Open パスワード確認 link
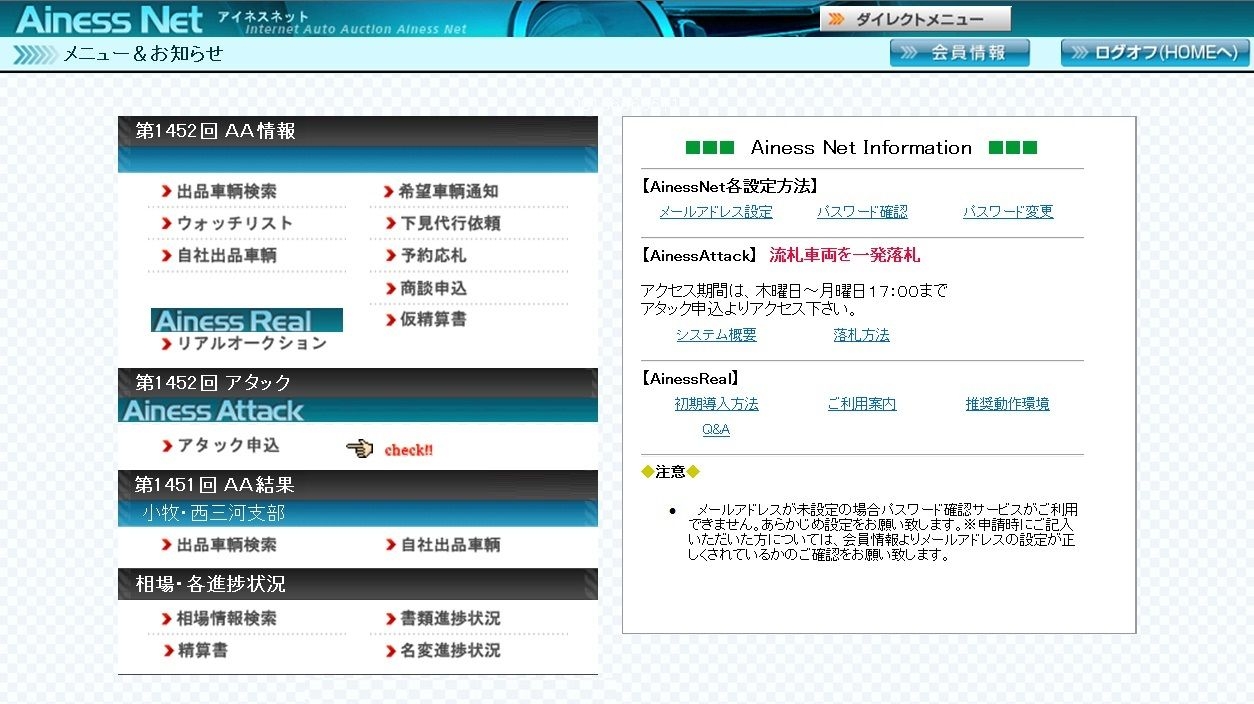Screen dimensions: 1254x704 coord(862,212)
